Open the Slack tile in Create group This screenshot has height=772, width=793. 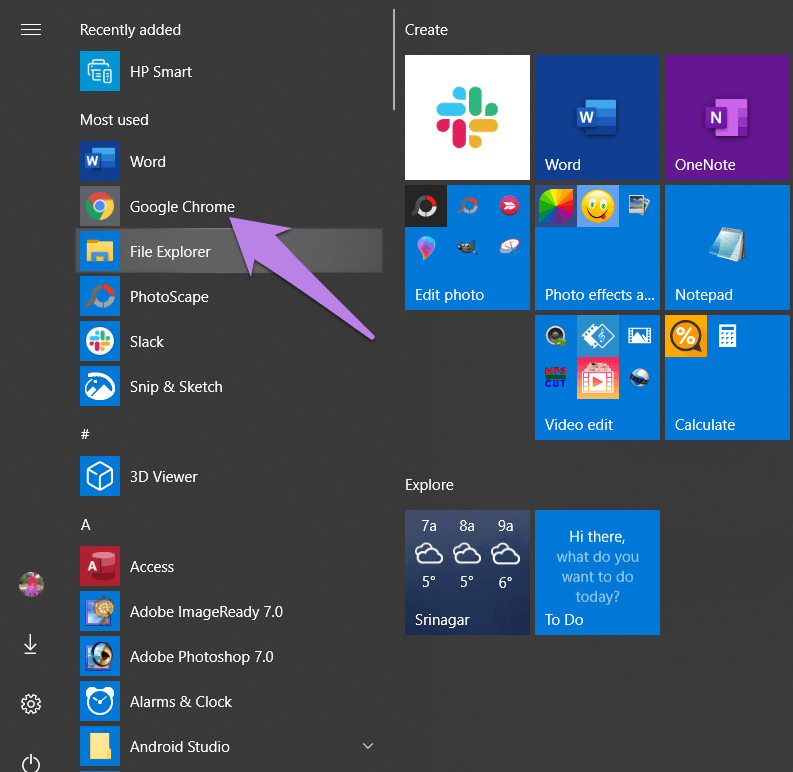coord(467,117)
